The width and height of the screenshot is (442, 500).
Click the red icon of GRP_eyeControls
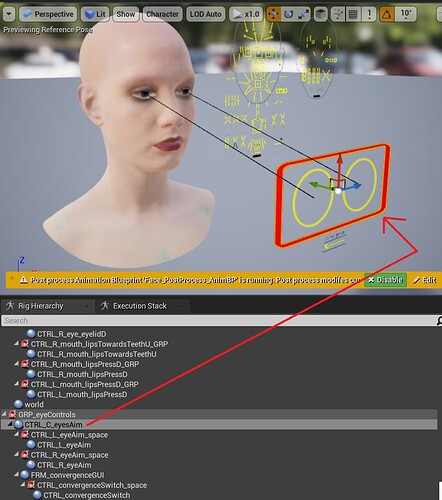(x=12, y=414)
